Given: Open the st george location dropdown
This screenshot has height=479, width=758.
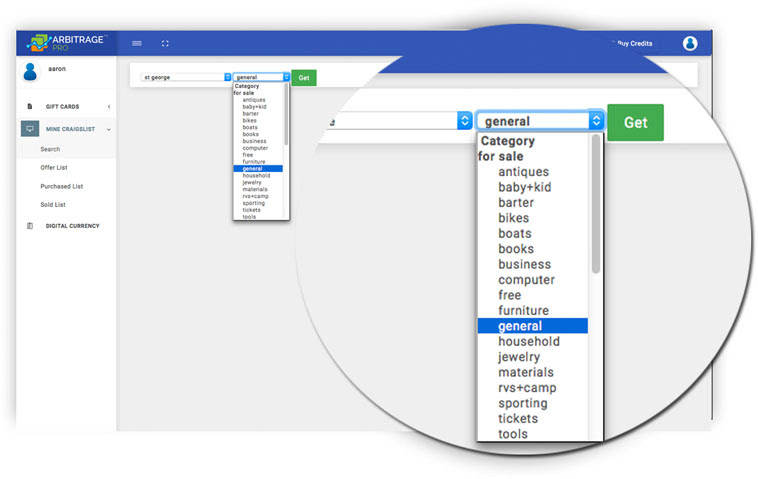Looking at the screenshot, I should 186,77.
